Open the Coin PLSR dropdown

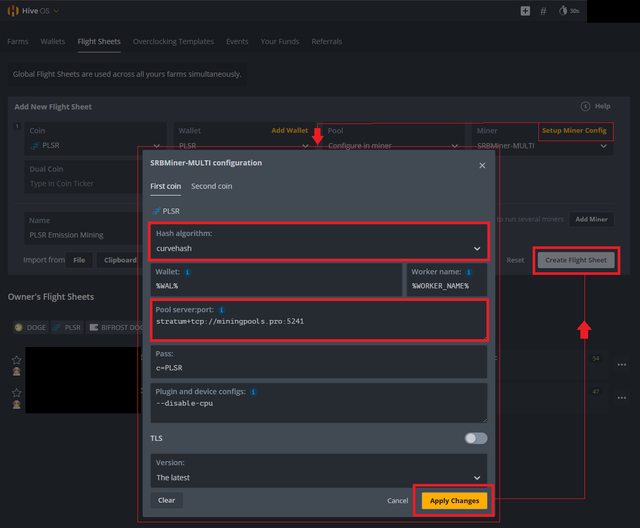pyautogui.click(x=95, y=139)
